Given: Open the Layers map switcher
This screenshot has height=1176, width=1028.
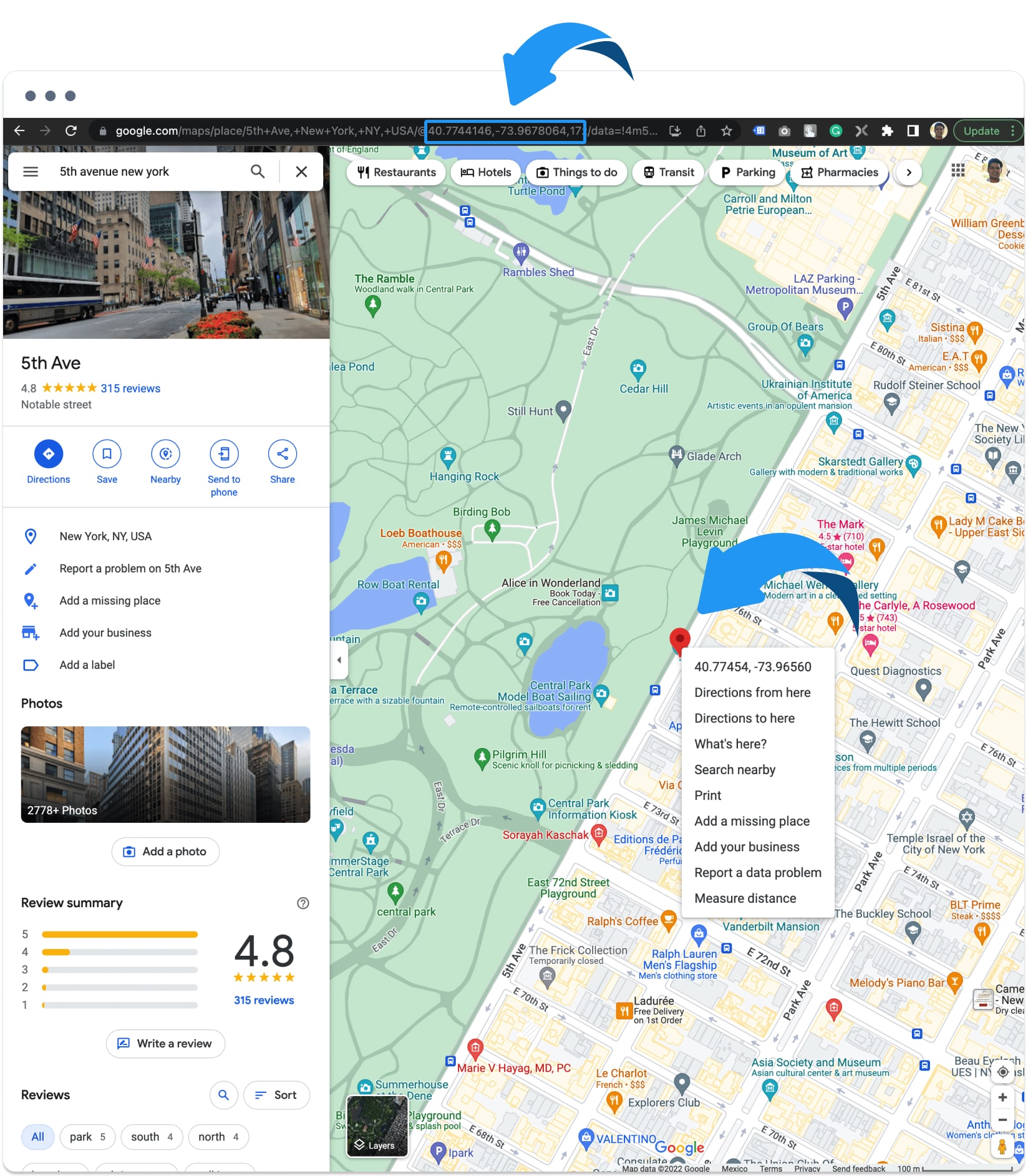Looking at the screenshot, I should (377, 1127).
